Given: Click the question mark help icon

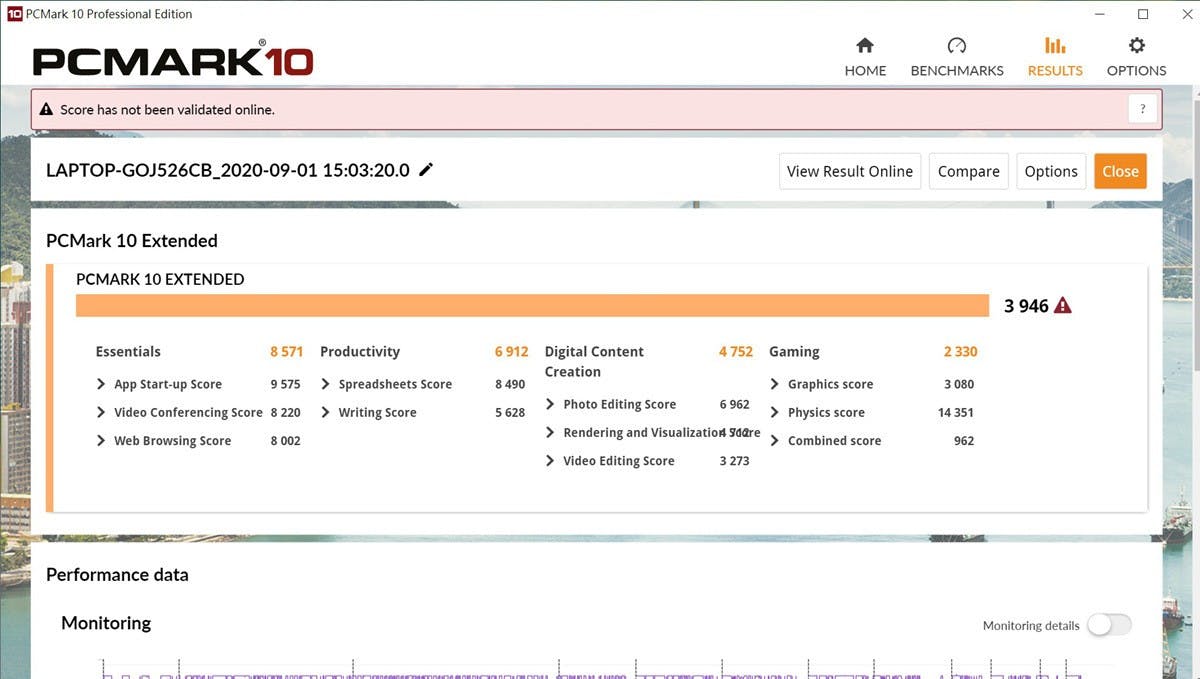Looking at the screenshot, I should (1142, 109).
